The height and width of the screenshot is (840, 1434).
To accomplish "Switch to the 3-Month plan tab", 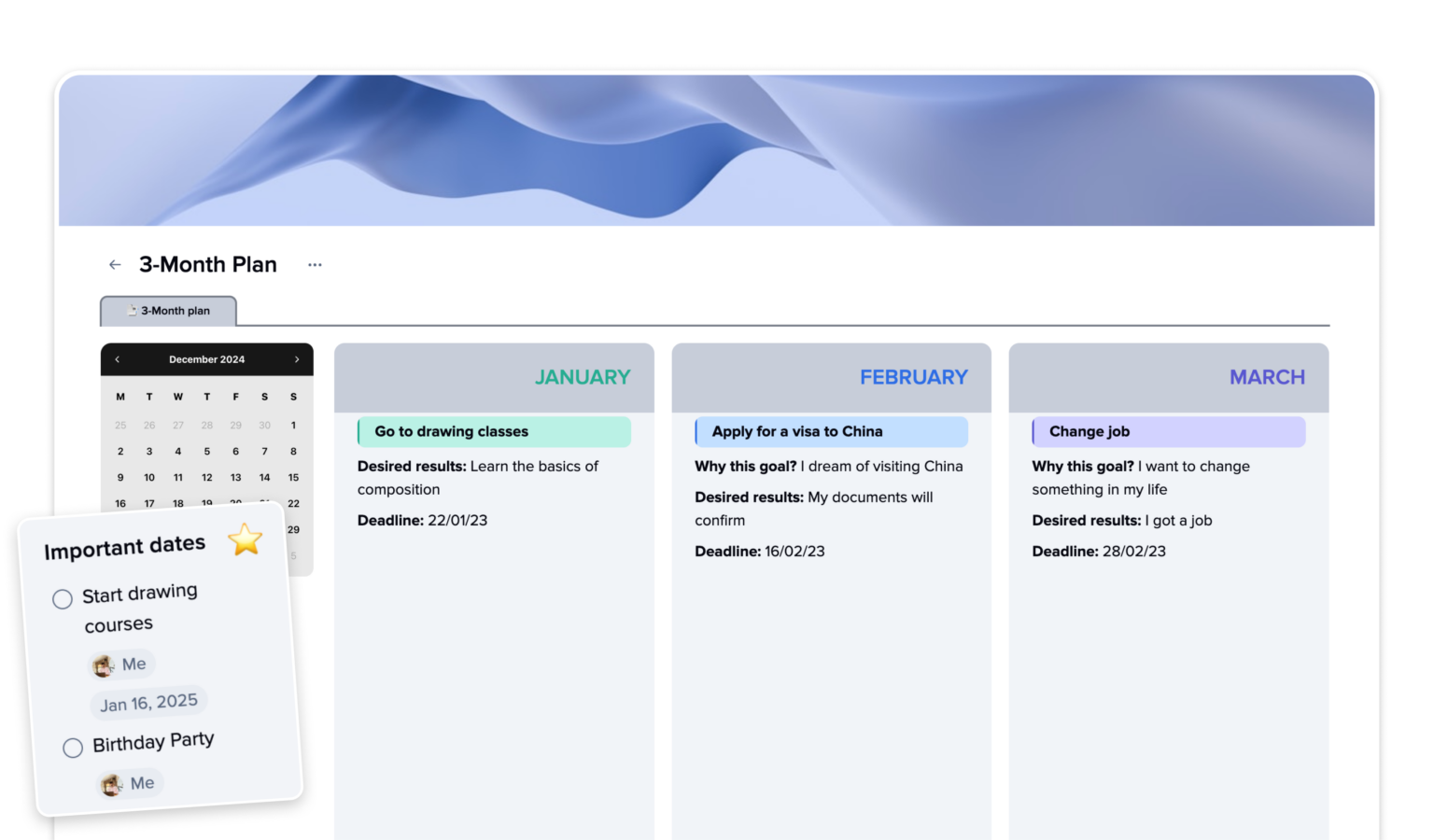I will (x=169, y=311).
